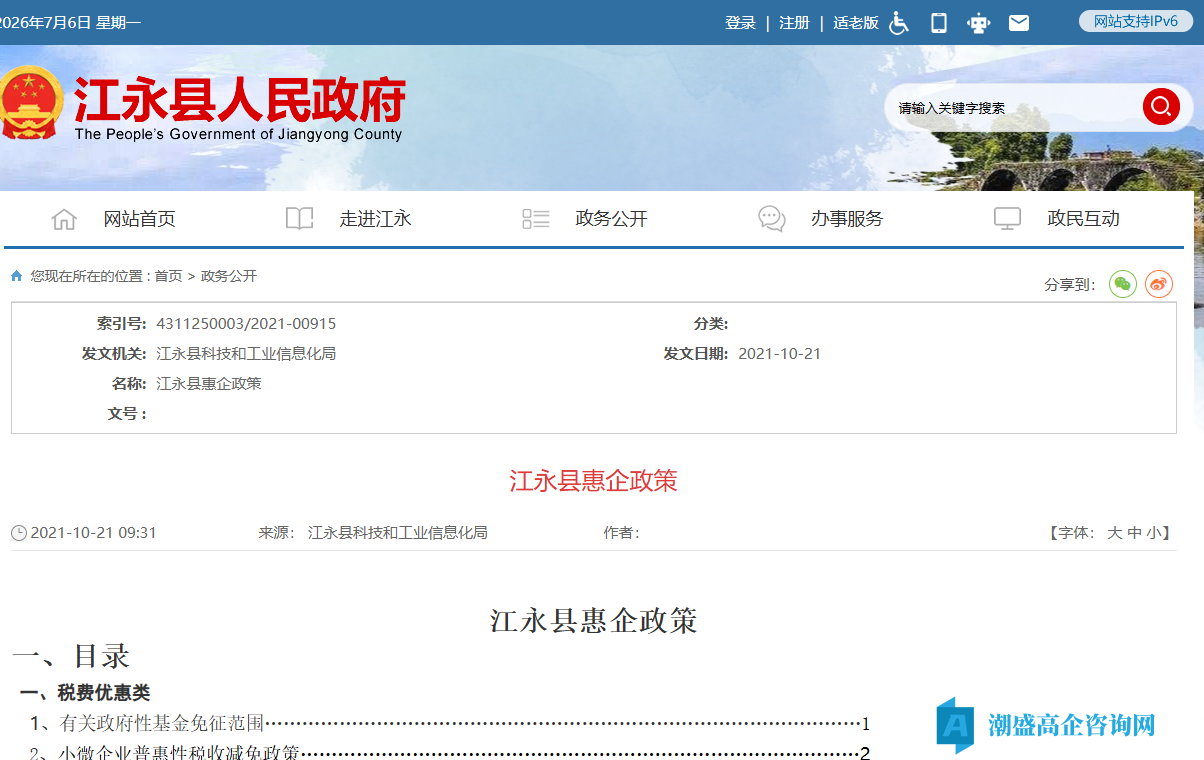1204x760 pixels.
Task: Set font size to 中
Action: click(x=1134, y=533)
